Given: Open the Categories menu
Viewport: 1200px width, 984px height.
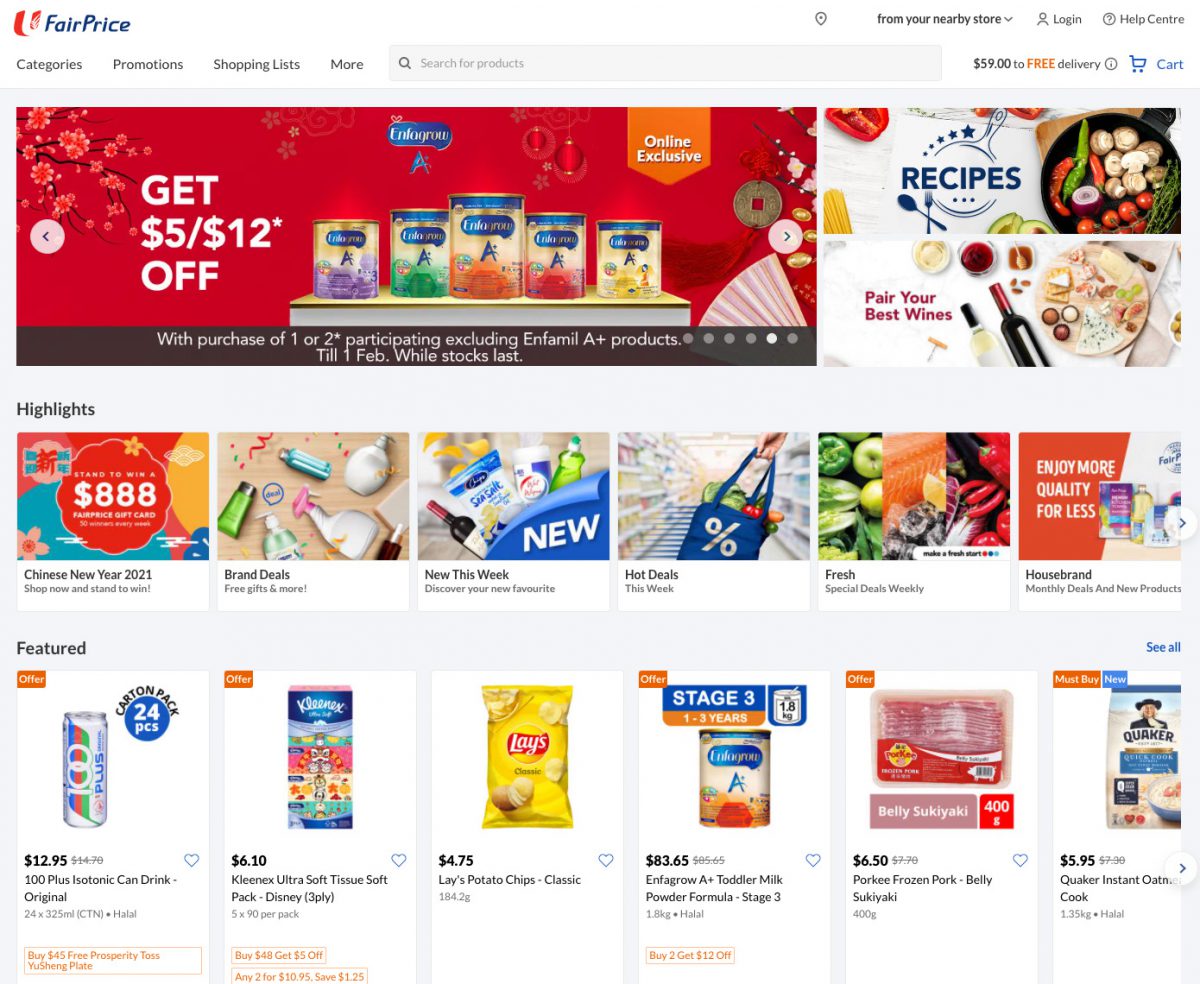Looking at the screenshot, I should (x=49, y=64).
